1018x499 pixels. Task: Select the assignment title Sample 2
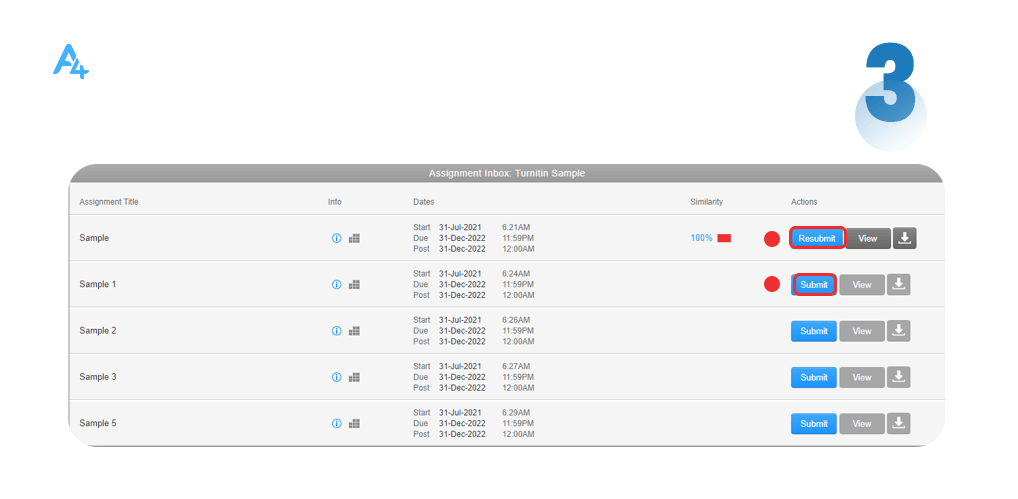pyautogui.click(x=98, y=331)
